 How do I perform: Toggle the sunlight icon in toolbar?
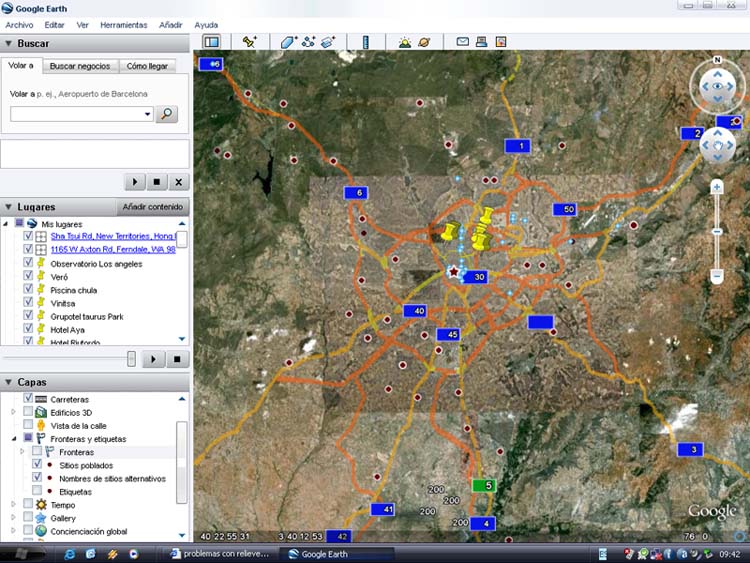[x=404, y=42]
